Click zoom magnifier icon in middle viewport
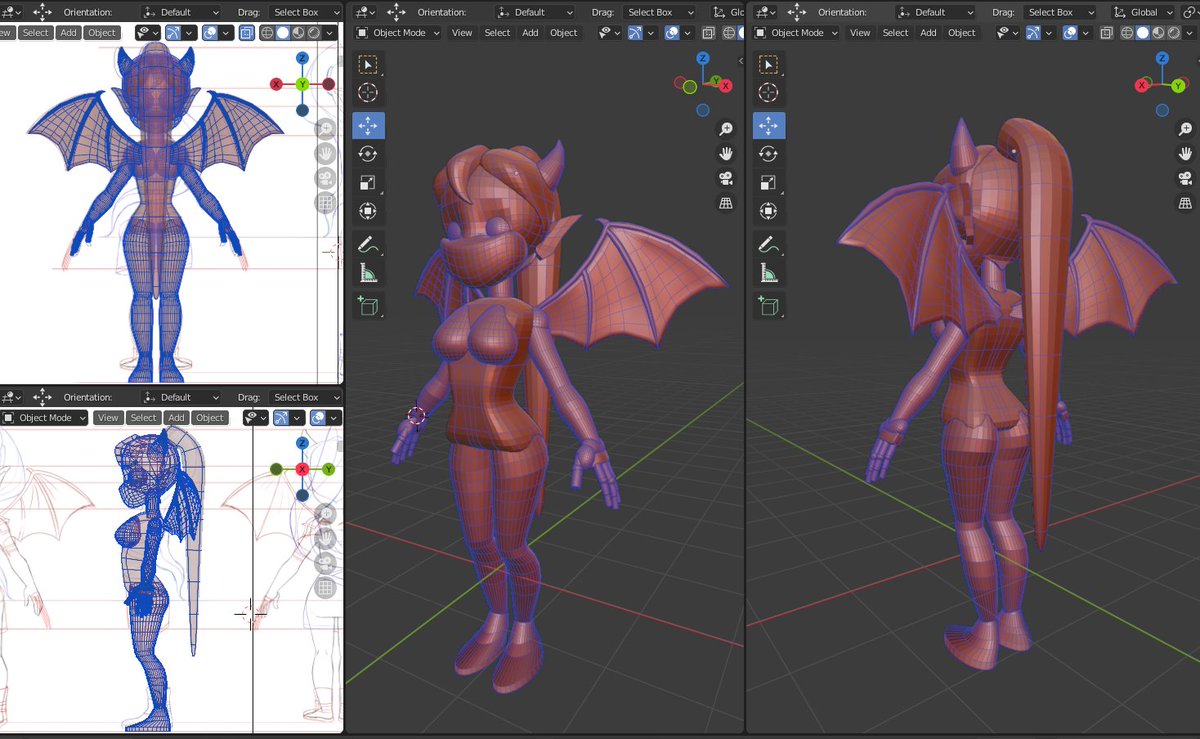The image size is (1200, 739). pos(726,129)
